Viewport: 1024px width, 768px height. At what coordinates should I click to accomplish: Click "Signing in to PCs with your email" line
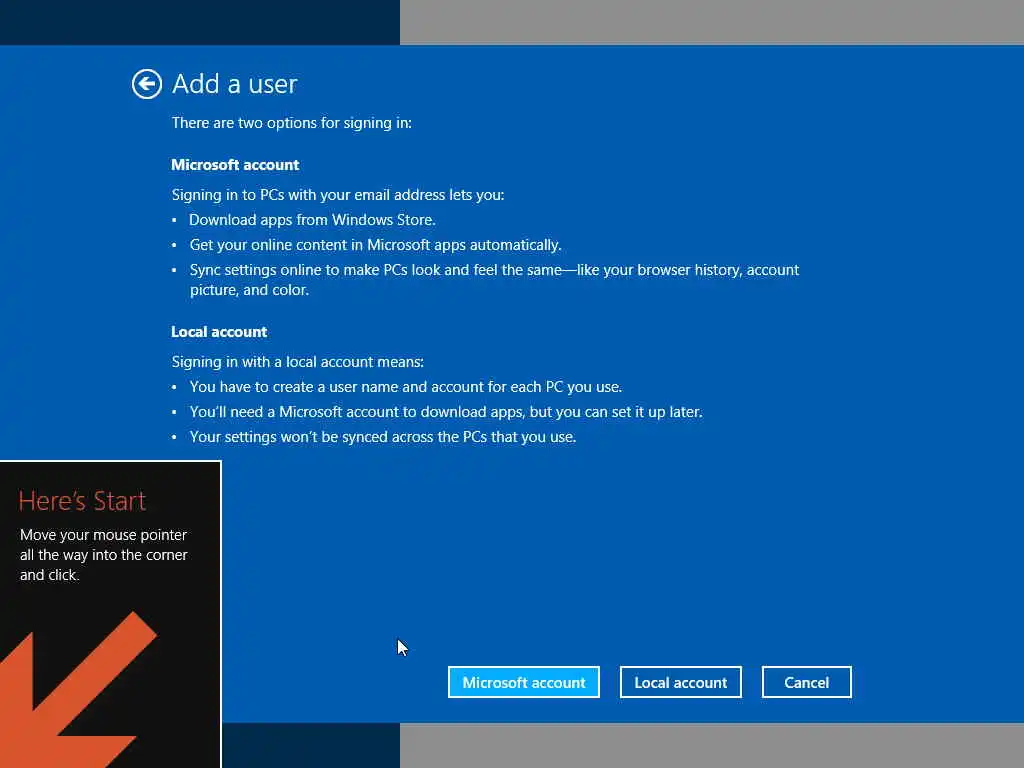click(338, 195)
